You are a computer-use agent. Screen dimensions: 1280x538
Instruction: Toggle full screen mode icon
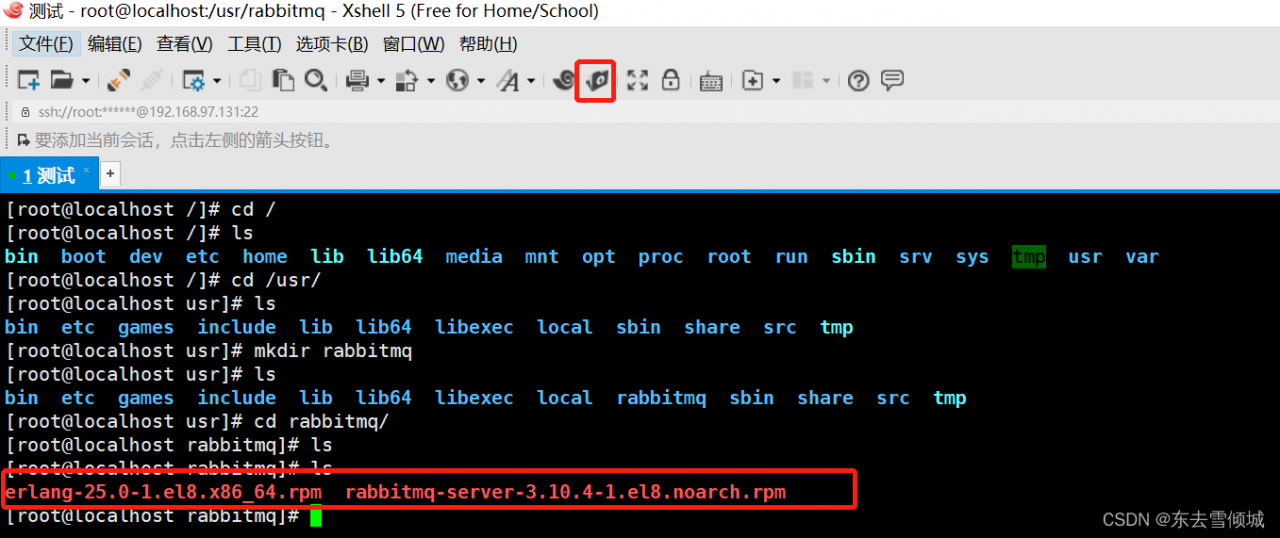637,81
